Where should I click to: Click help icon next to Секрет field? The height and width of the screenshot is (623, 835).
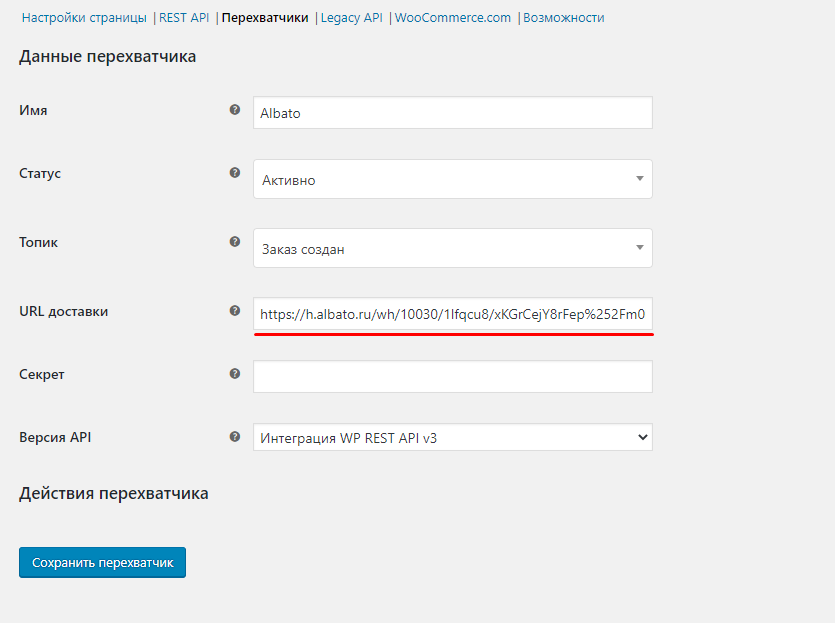[235, 374]
